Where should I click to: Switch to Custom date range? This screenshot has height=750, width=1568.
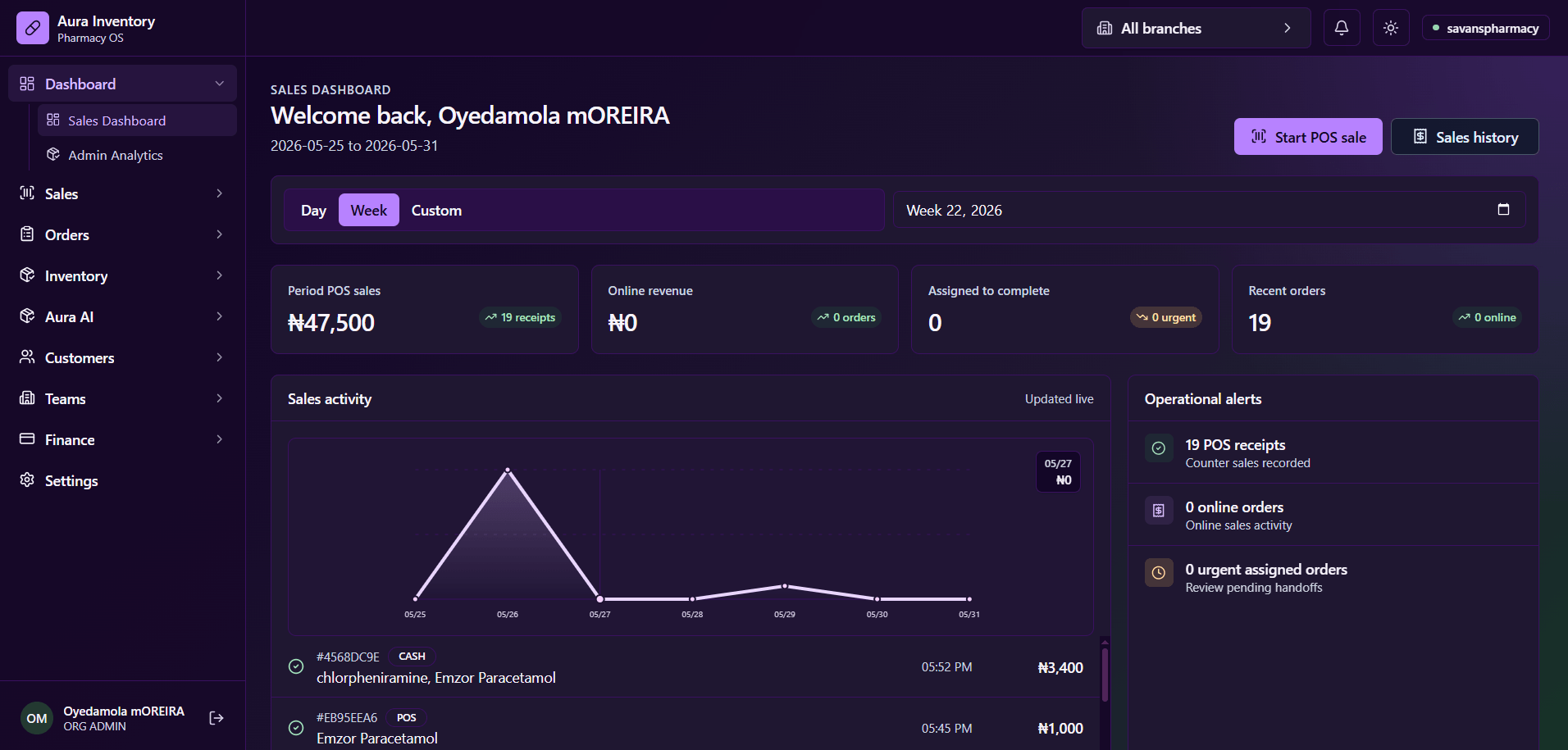click(436, 210)
